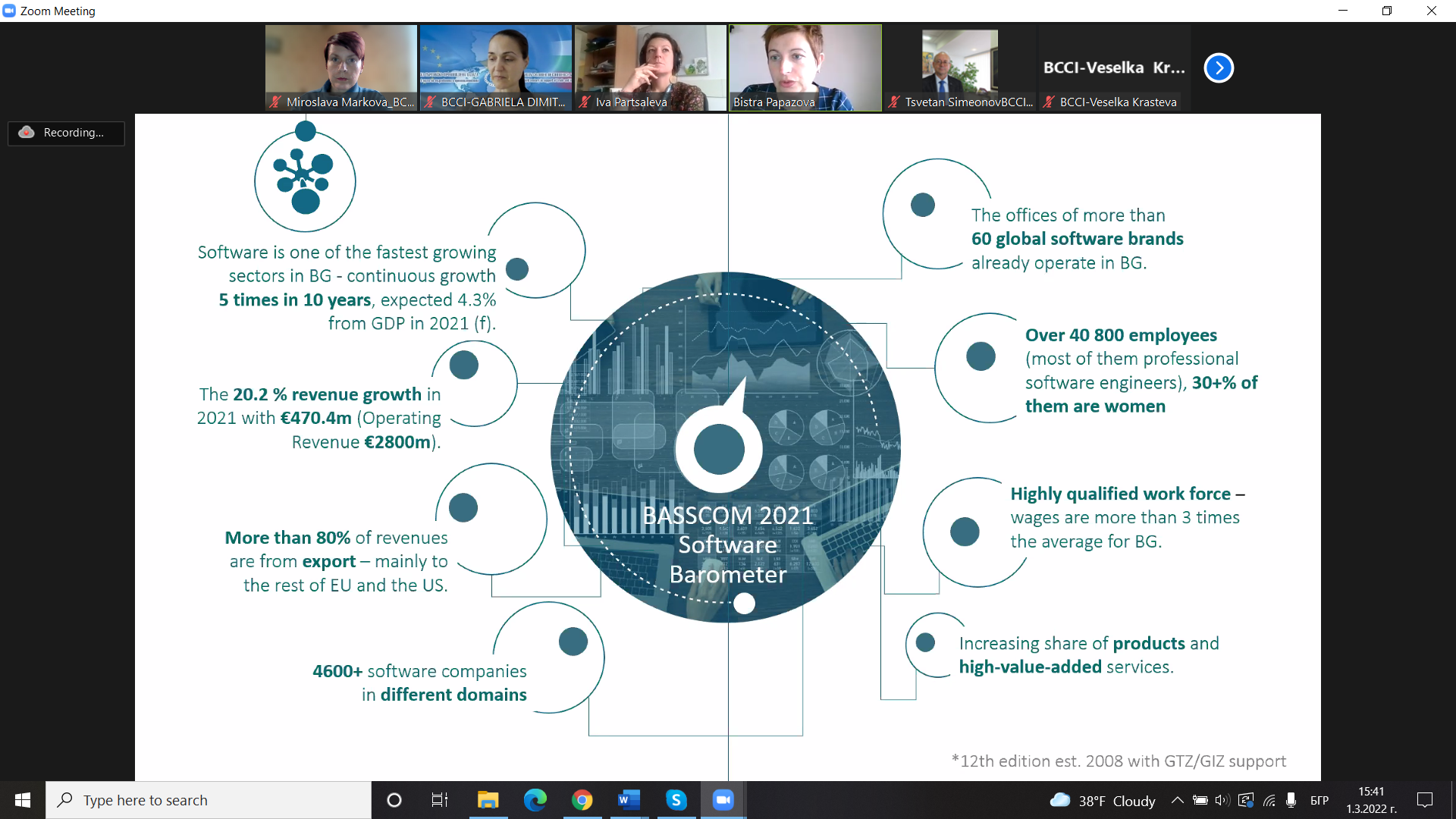
Task: Click muted microphone icon on Iva Partsaleva
Action: 585,102
